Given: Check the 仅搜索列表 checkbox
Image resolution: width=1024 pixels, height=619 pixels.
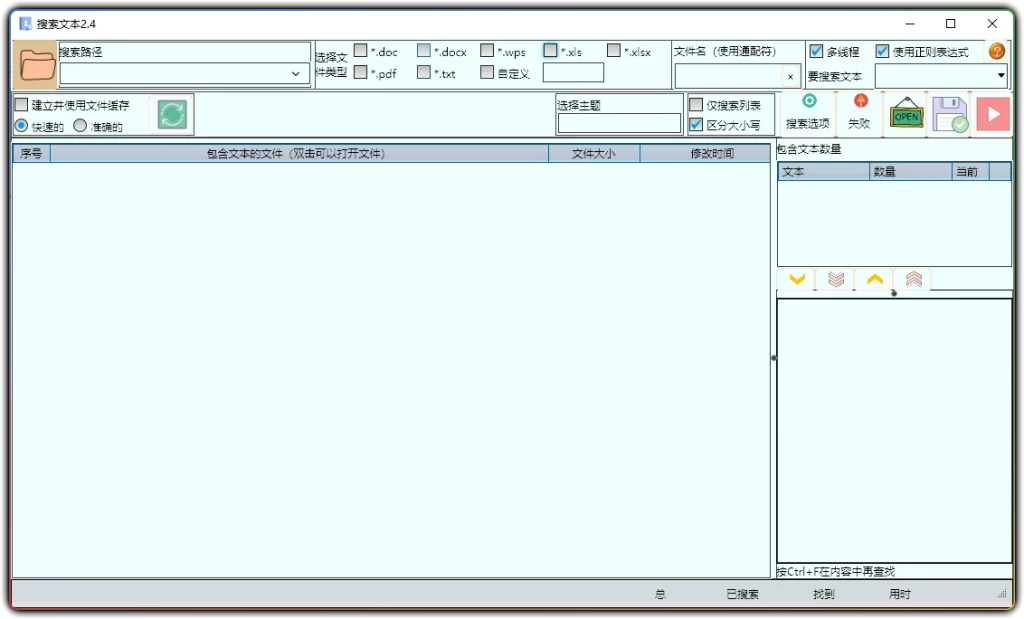Looking at the screenshot, I should click(x=696, y=104).
